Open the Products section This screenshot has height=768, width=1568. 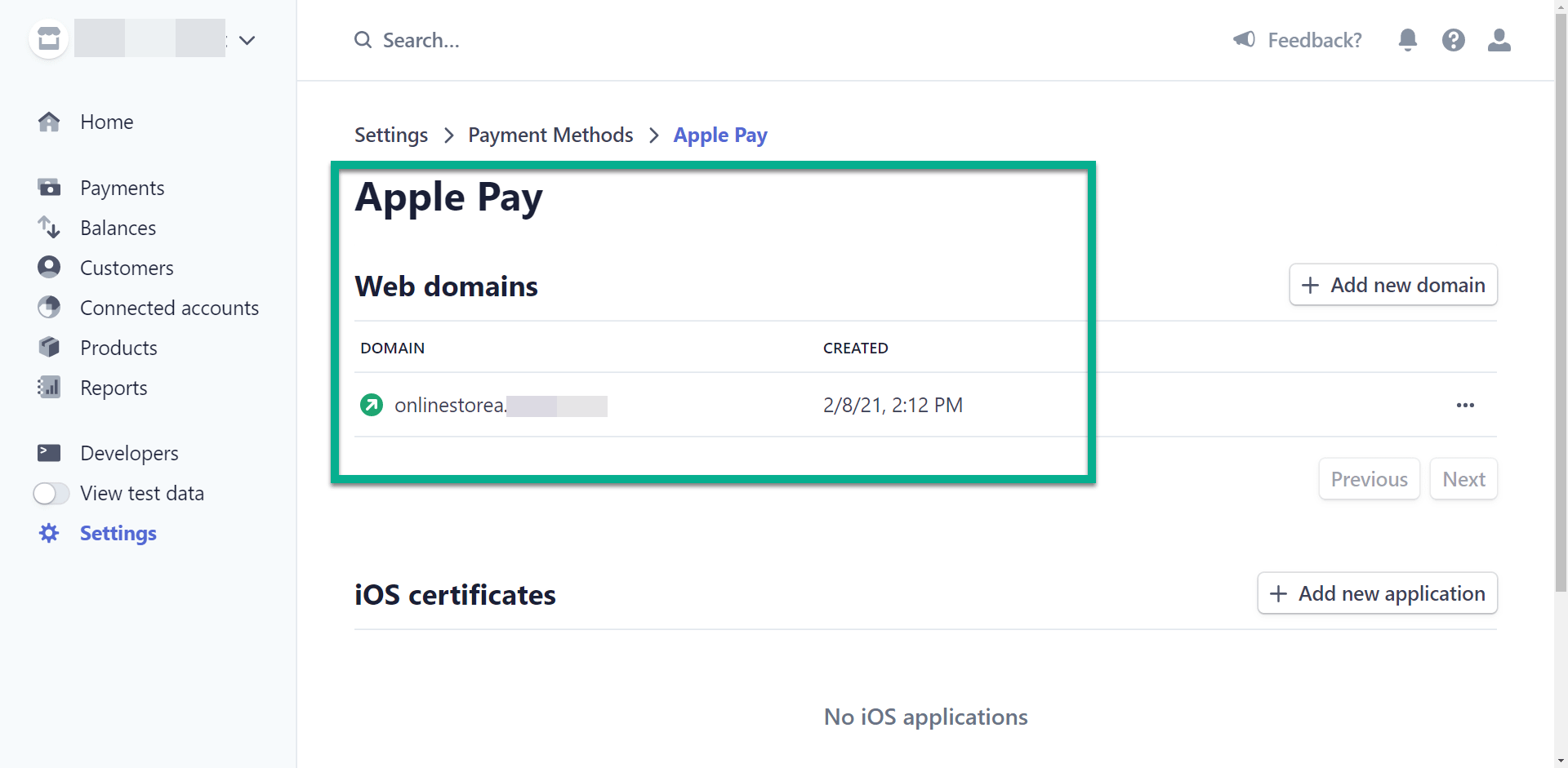coord(119,348)
